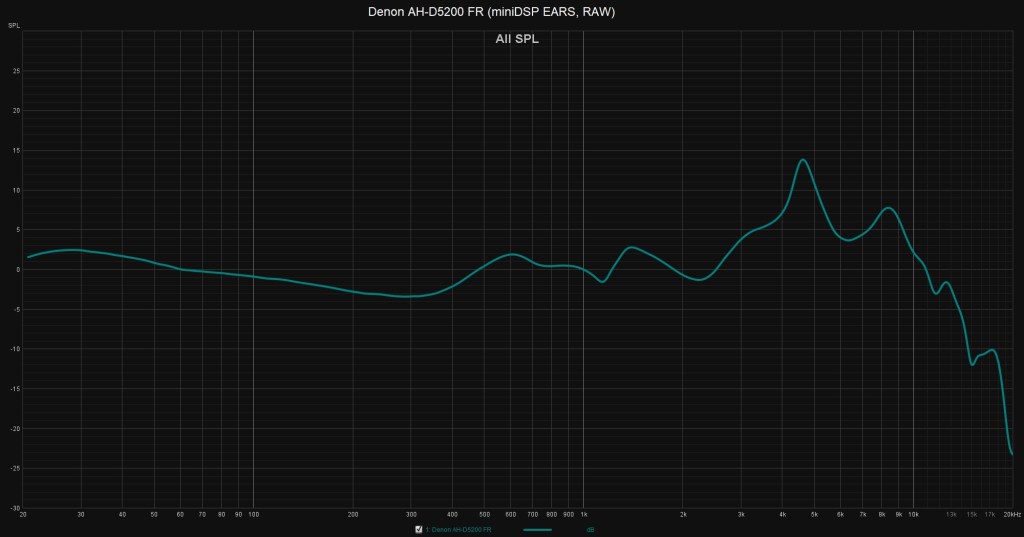1024x537 pixels.
Task: Click the curve's lowest point near 20kHz
Action: [x=1012, y=454]
